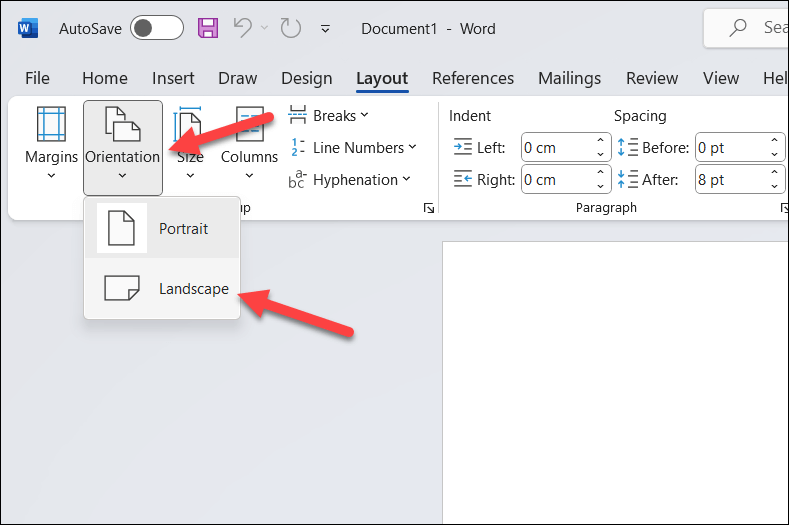Click the Spacing Before input field

pos(731,147)
